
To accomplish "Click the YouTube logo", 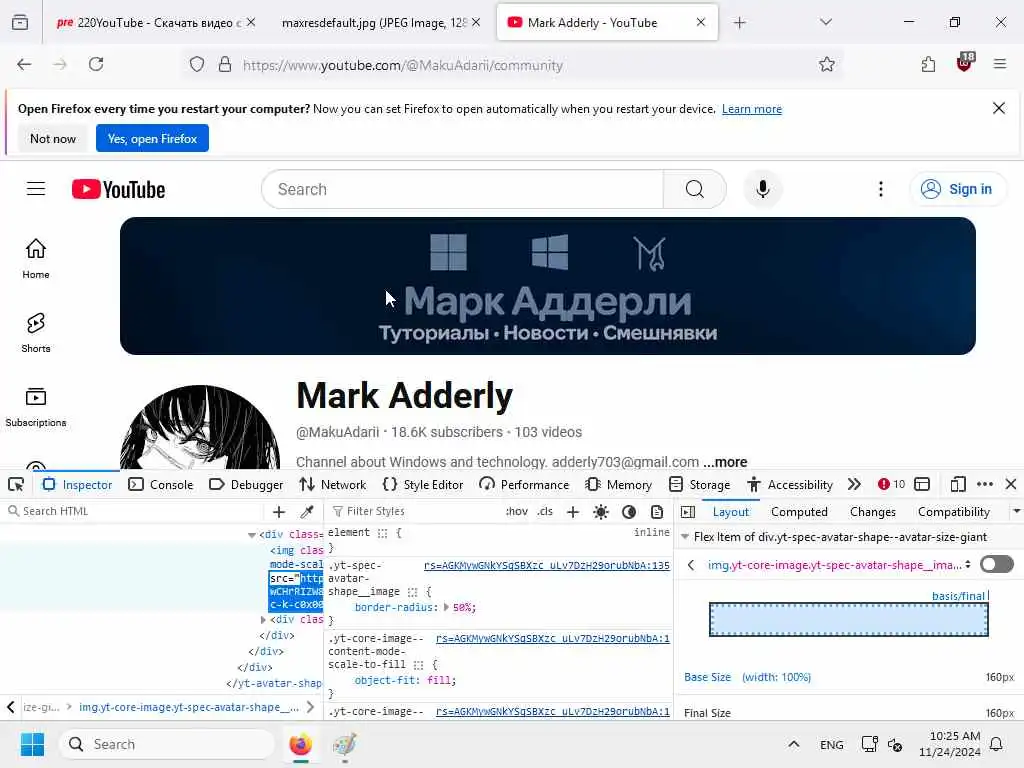I will click(118, 189).
